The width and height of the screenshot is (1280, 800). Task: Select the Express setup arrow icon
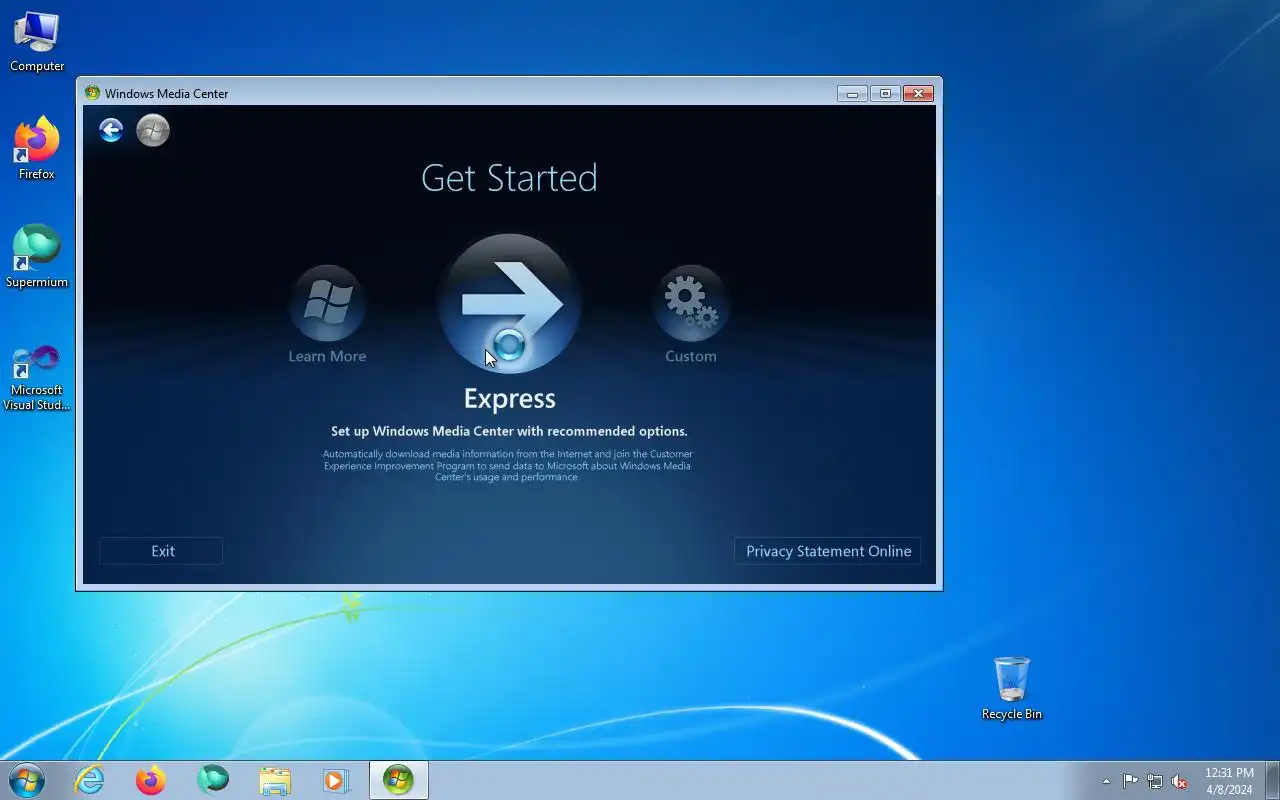[509, 304]
